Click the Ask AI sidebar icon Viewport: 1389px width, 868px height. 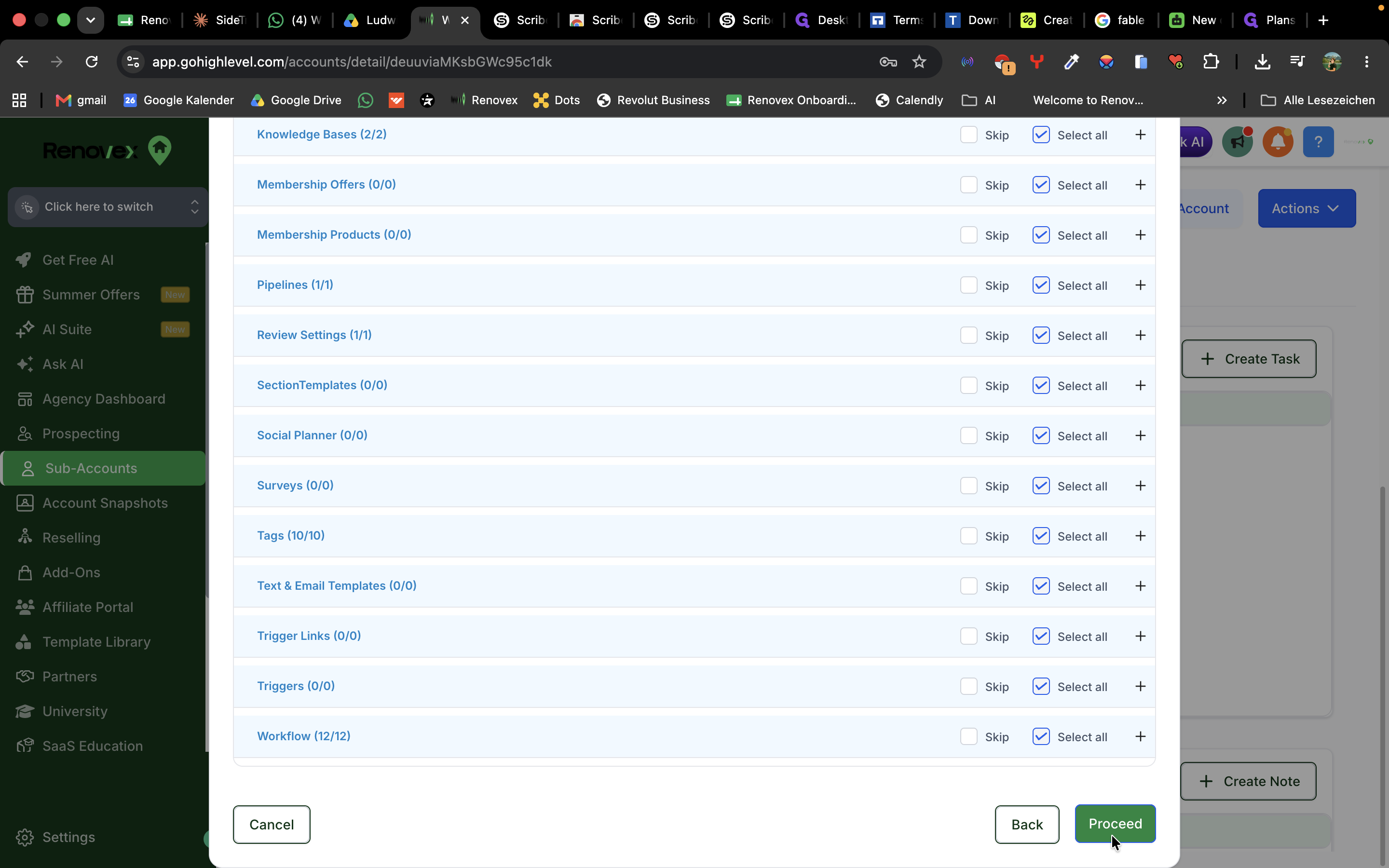24,364
